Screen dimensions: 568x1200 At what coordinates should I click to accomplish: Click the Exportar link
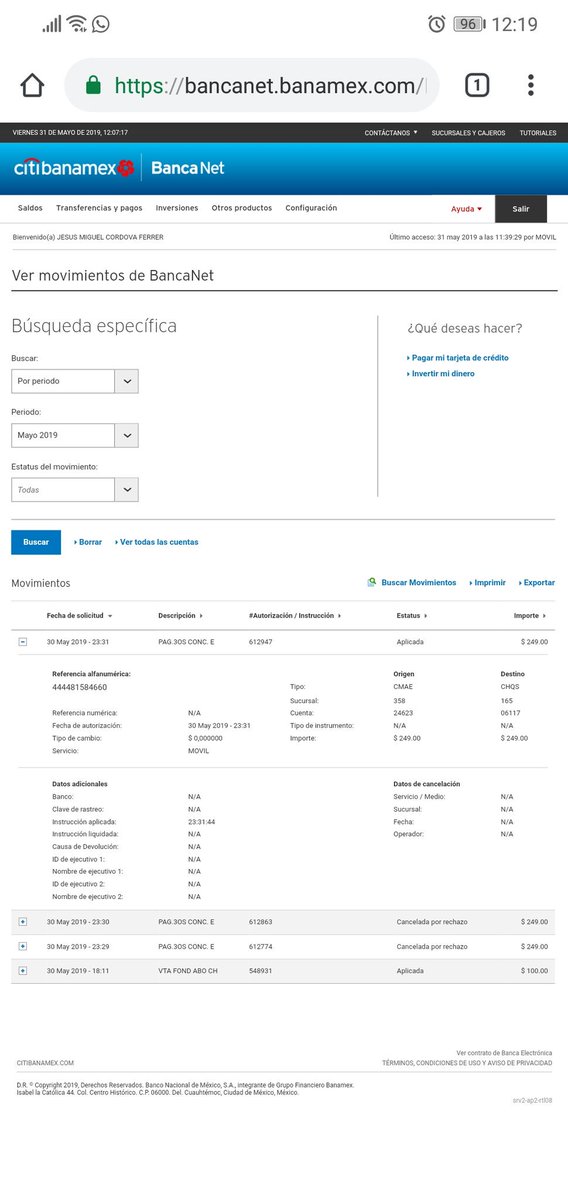click(x=537, y=582)
